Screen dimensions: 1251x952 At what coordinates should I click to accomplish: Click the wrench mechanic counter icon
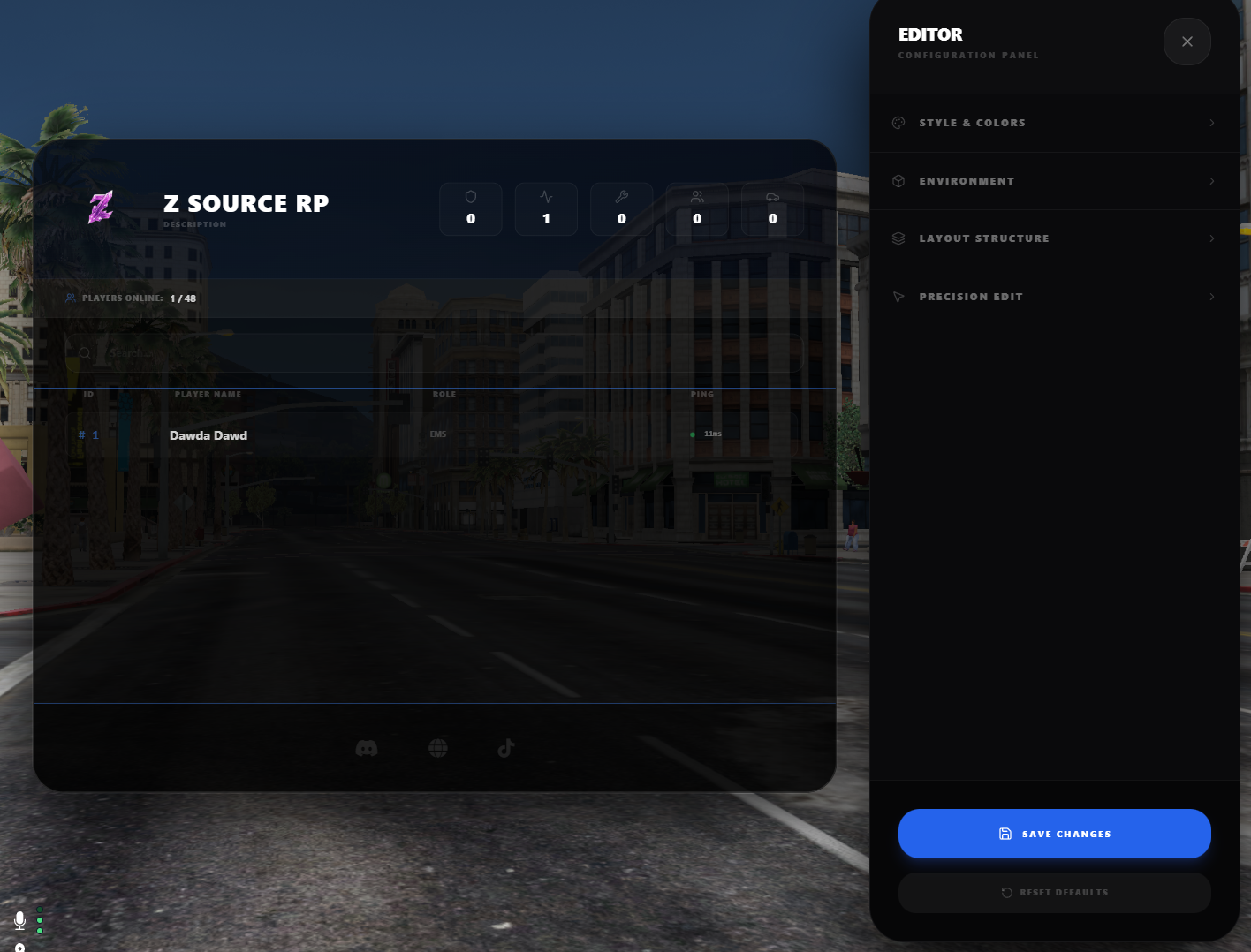(622, 197)
